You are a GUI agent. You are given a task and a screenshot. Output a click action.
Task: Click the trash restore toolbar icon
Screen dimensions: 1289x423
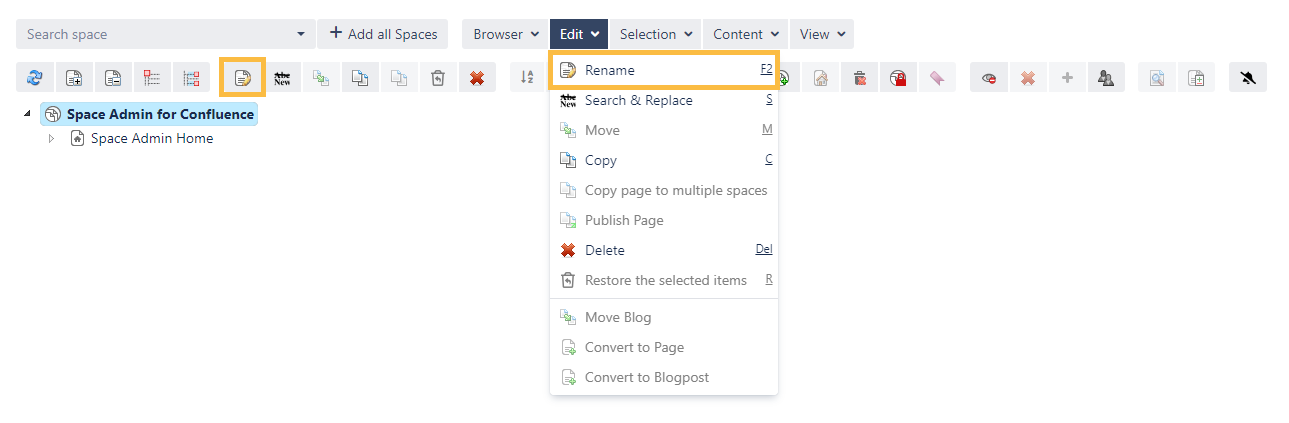438,78
